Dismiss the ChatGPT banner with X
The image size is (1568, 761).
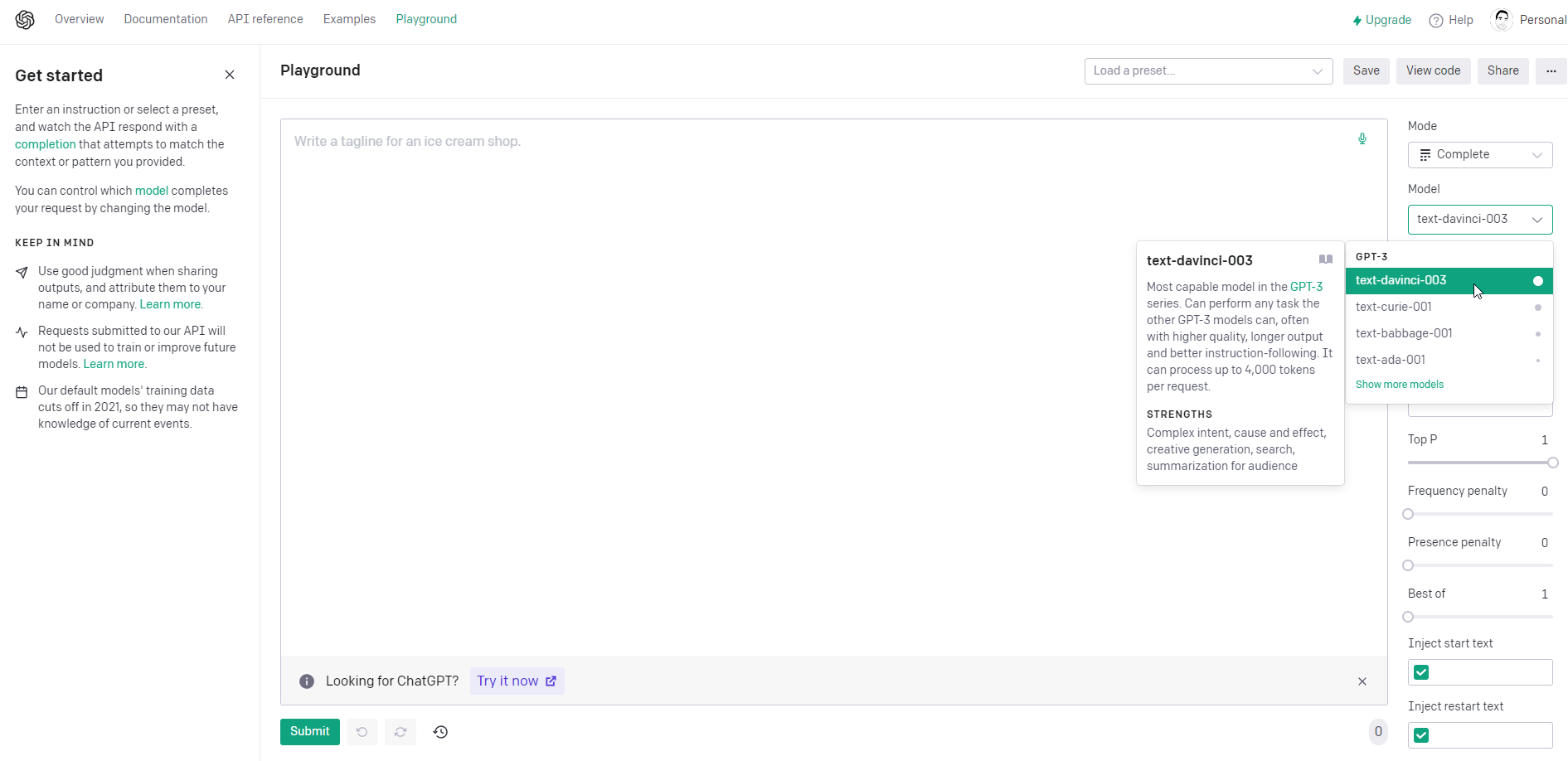click(1362, 681)
